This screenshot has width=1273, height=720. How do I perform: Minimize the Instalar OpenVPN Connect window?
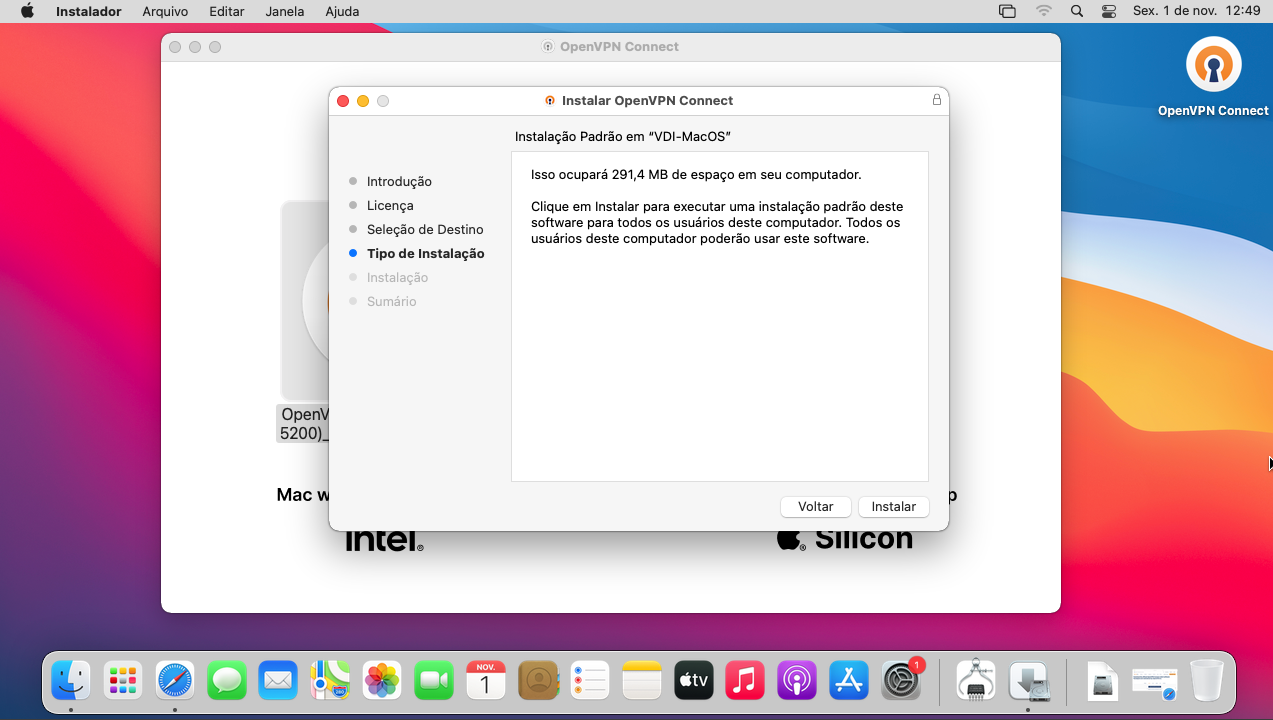tap(363, 101)
